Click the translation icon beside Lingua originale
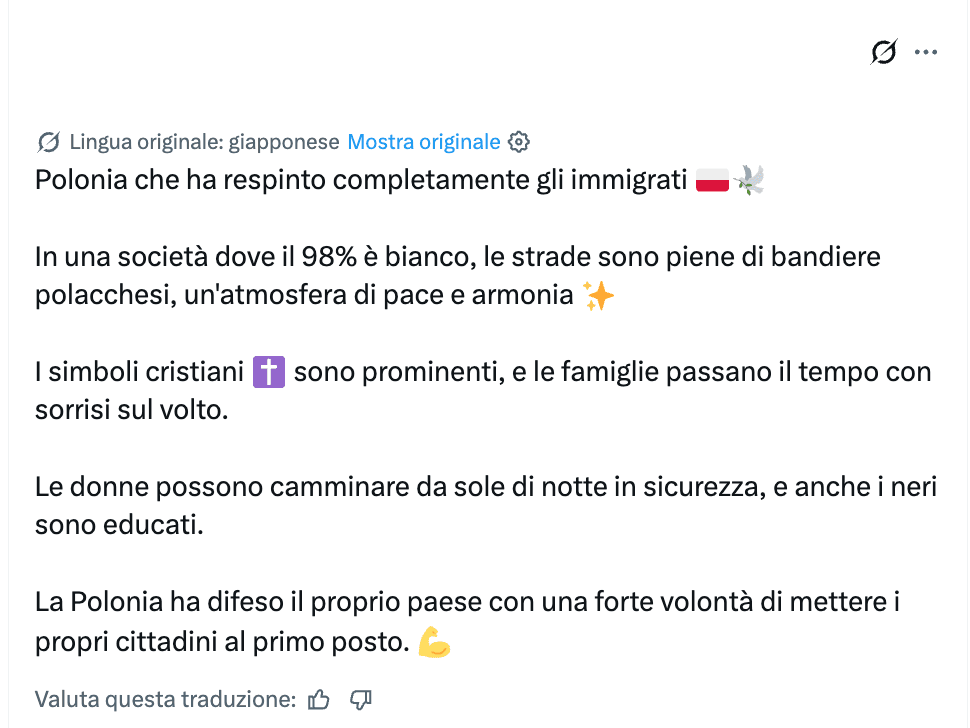Viewport: 970px width, 728px height. coord(48,142)
